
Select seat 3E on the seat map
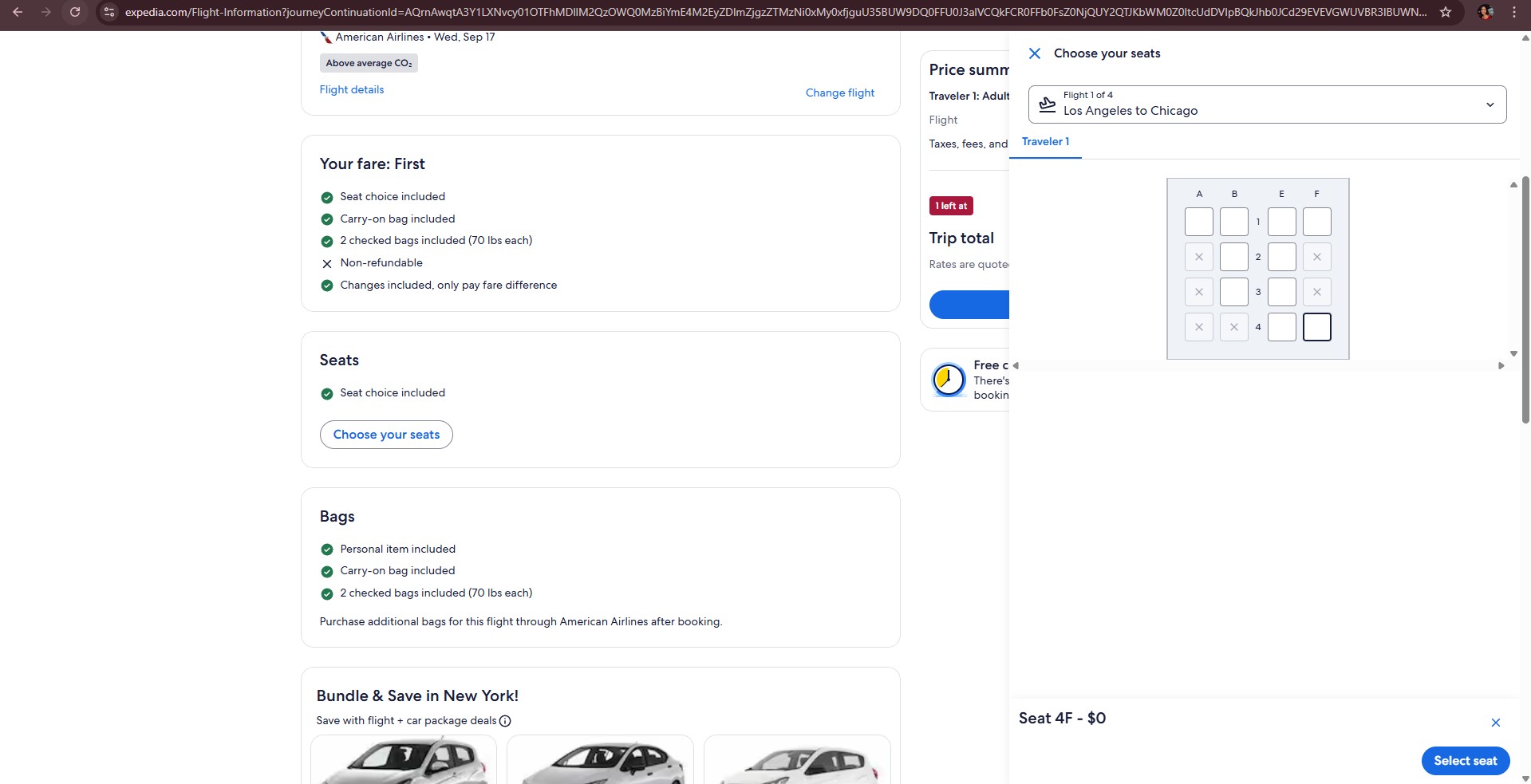pos(1281,292)
